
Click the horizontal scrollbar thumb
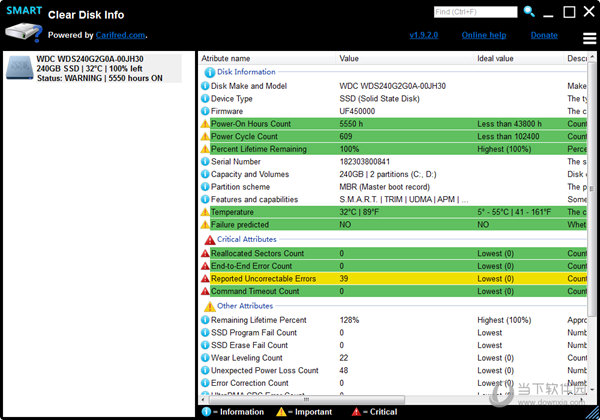306,399
